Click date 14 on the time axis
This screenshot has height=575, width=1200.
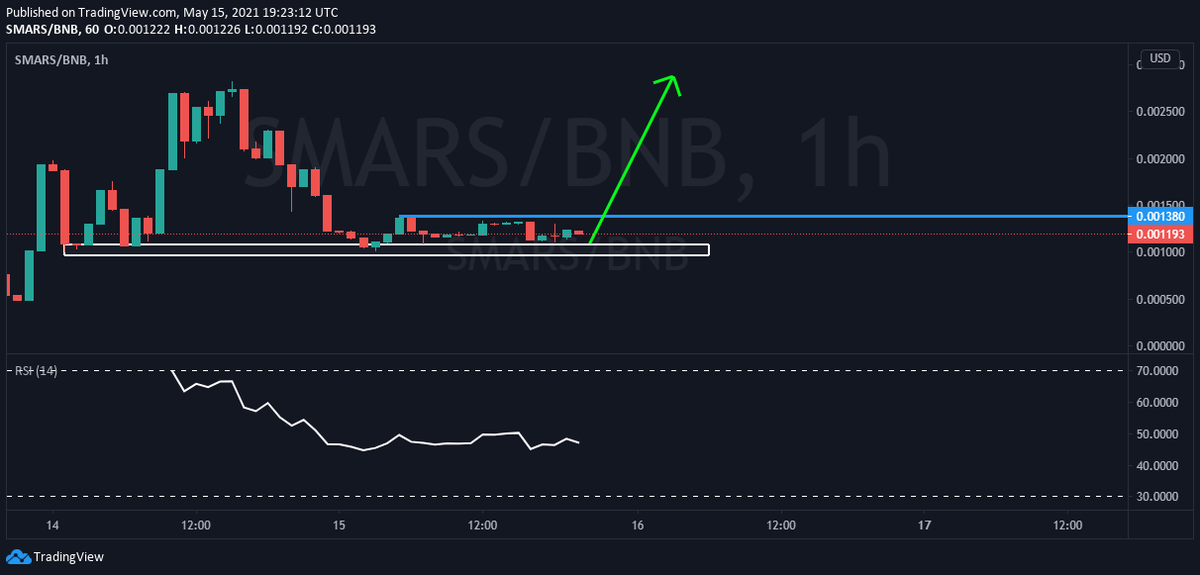click(x=52, y=524)
